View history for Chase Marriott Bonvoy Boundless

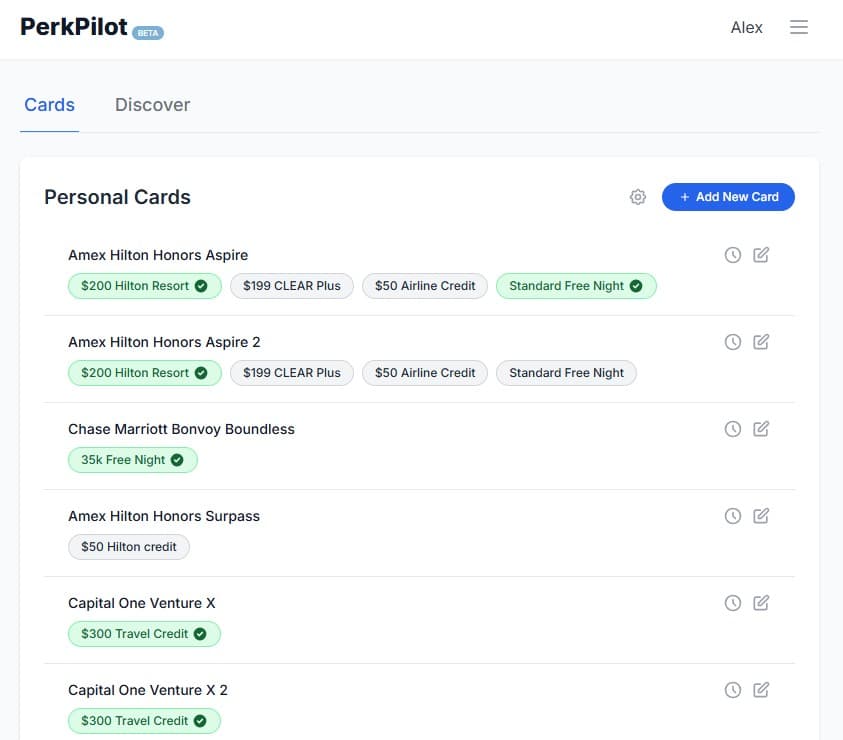tap(733, 428)
